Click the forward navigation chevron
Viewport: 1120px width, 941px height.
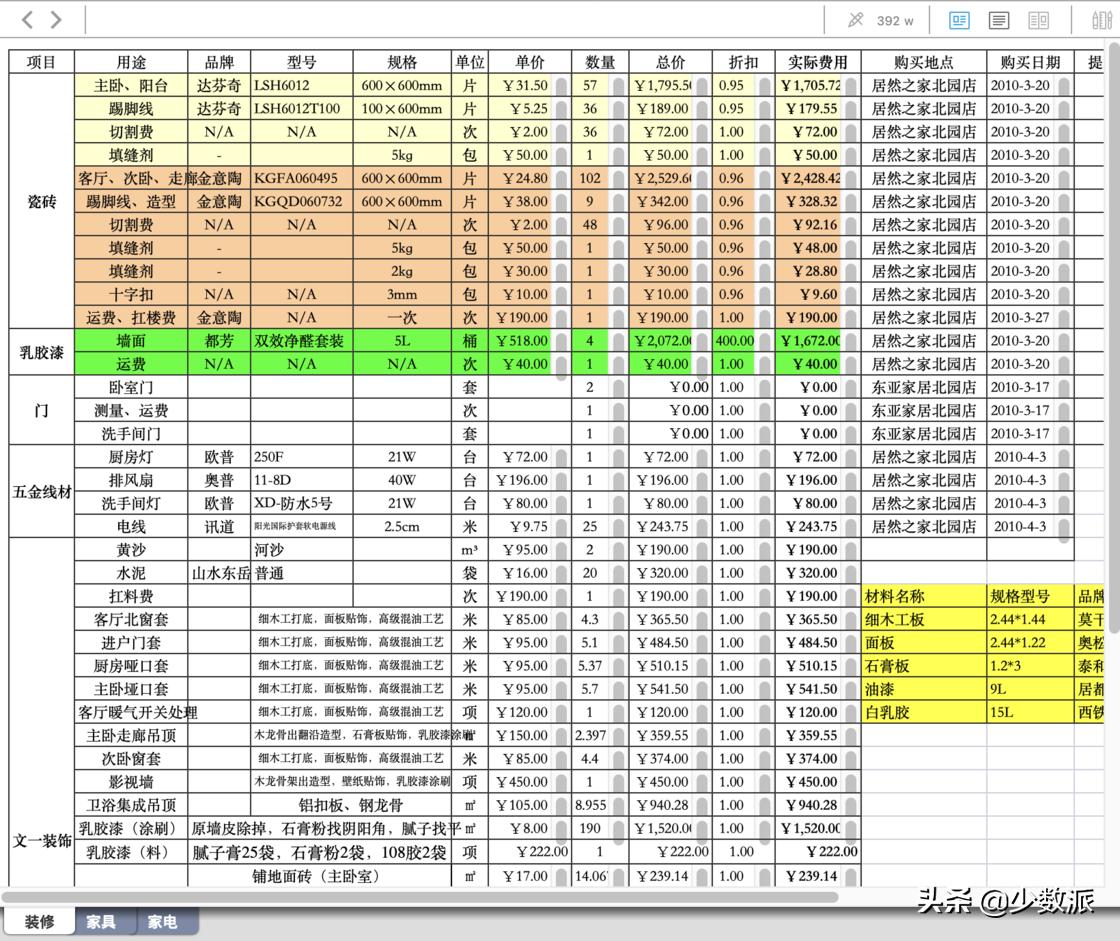(55, 18)
